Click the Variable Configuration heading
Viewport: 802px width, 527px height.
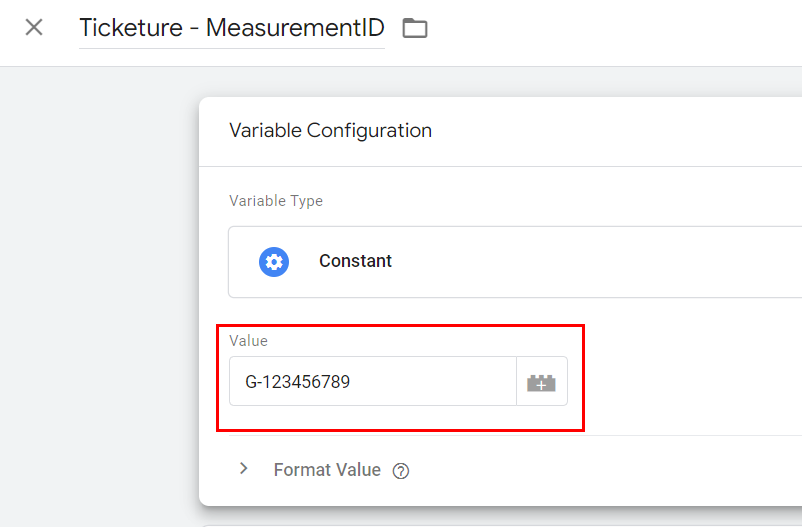point(330,130)
